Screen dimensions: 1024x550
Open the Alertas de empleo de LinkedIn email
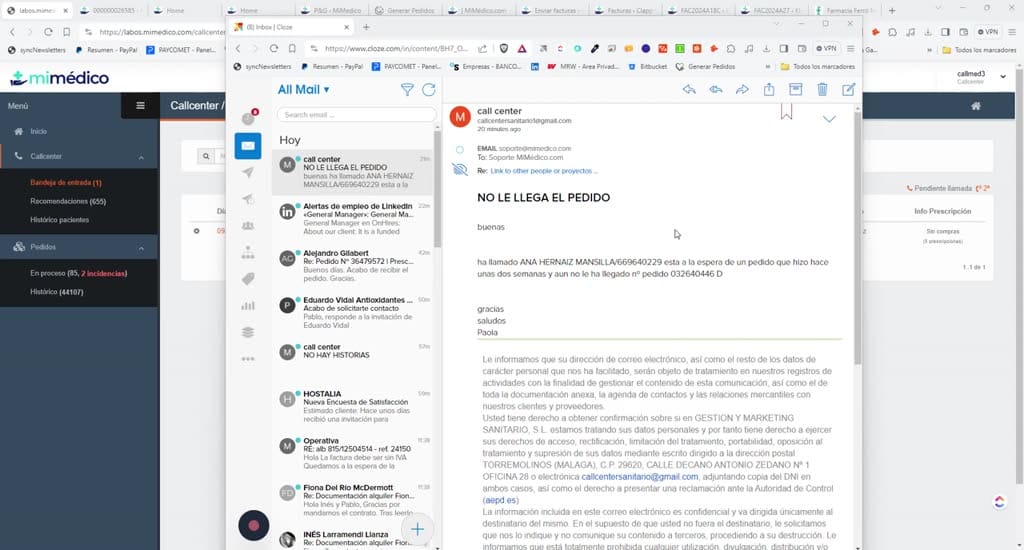pos(353,219)
